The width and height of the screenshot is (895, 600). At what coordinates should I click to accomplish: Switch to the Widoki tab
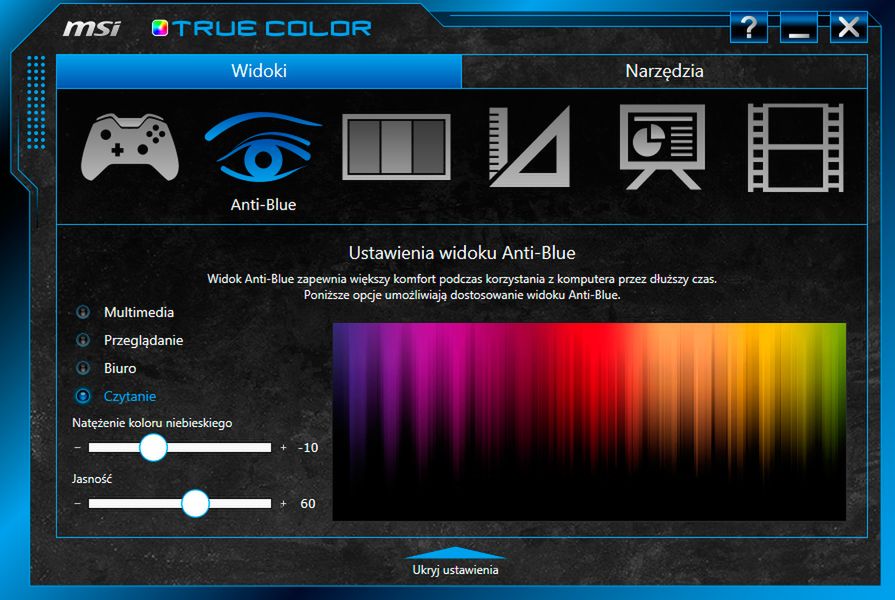click(x=259, y=71)
